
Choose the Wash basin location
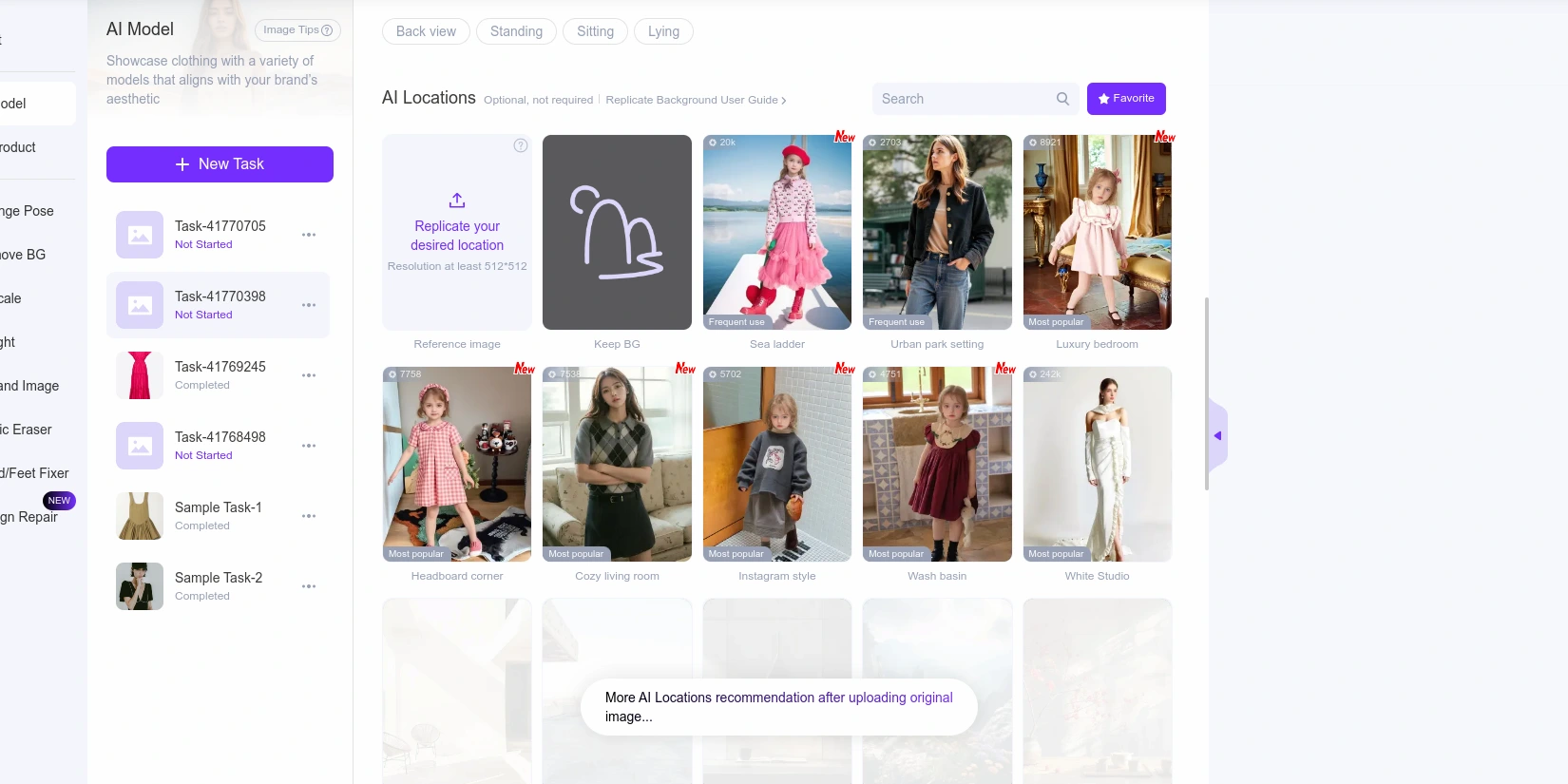click(937, 465)
